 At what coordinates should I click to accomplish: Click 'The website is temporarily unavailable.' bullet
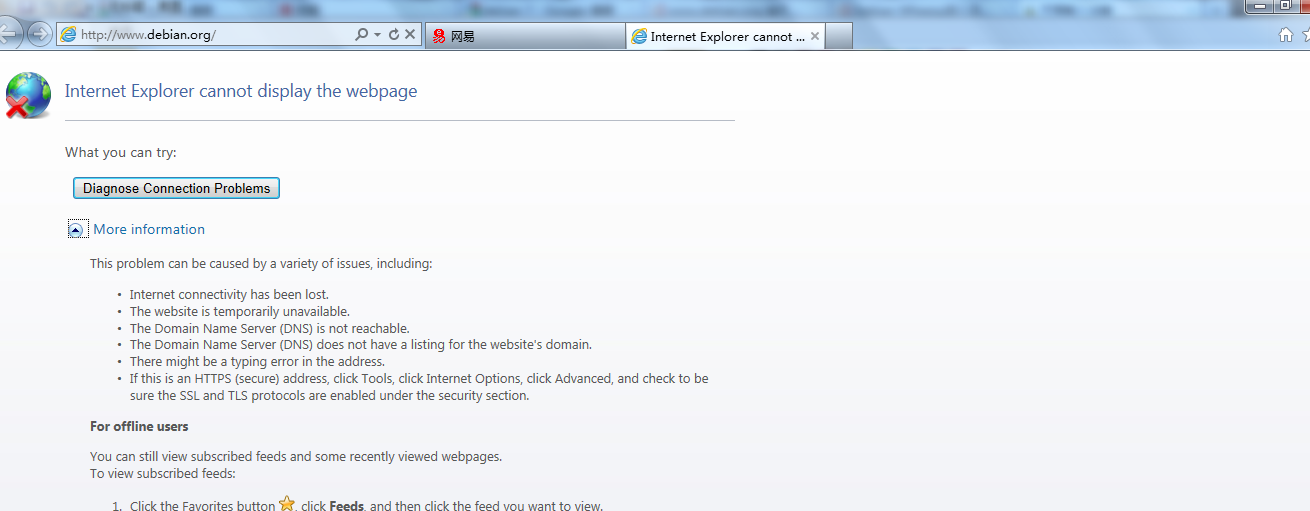[x=240, y=311]
